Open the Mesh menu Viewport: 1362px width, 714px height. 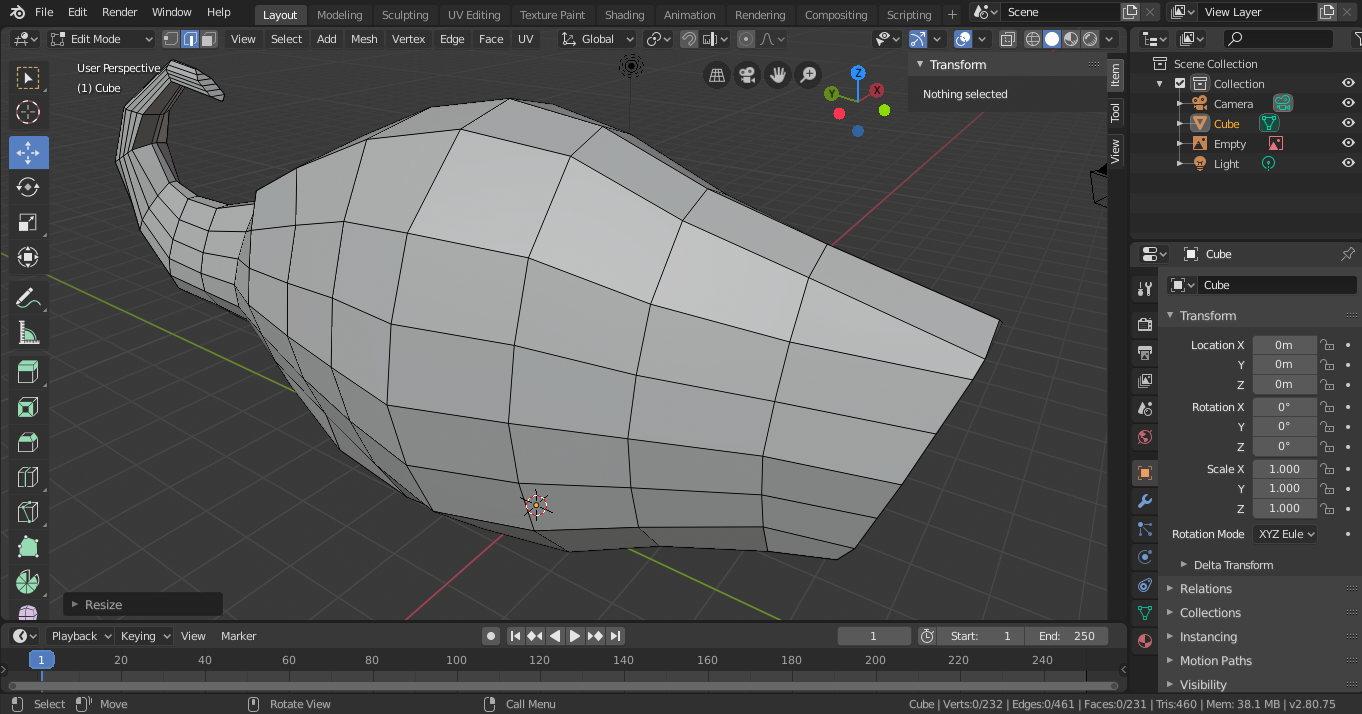(364, 39)
